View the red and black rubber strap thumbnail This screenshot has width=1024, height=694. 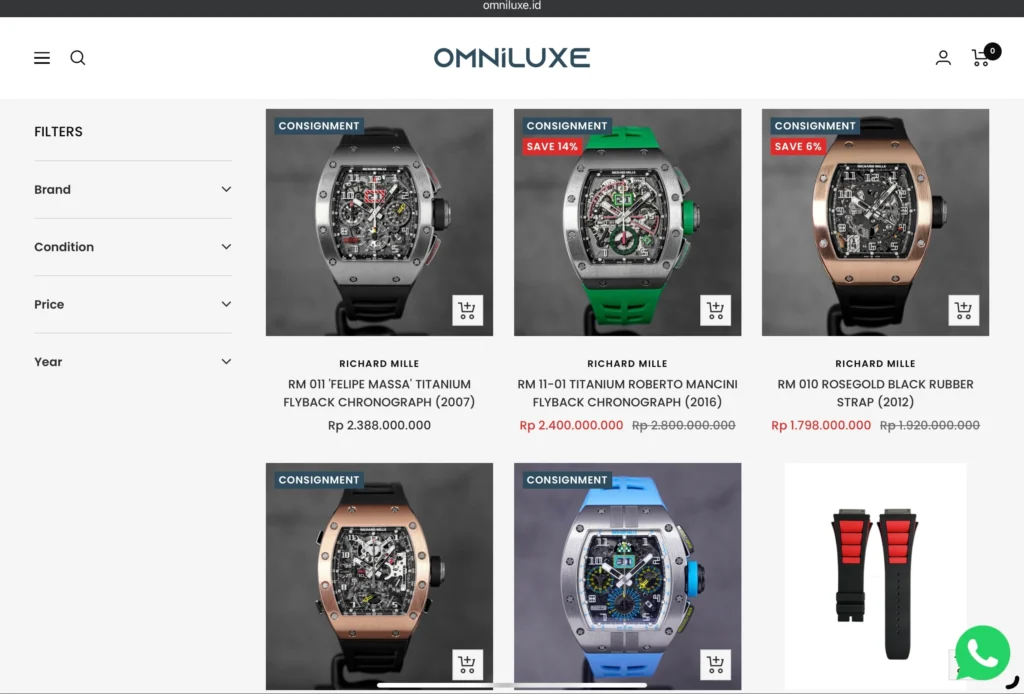coord(875,576)
